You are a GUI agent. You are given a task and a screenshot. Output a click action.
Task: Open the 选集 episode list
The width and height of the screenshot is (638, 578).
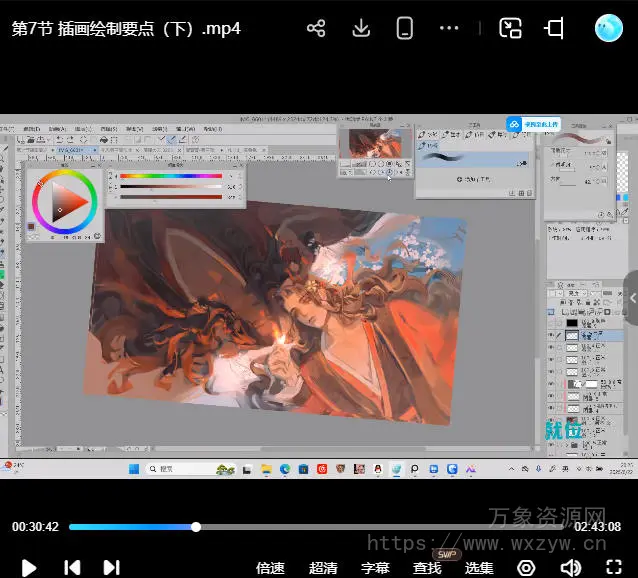click(x=479, y=568)
